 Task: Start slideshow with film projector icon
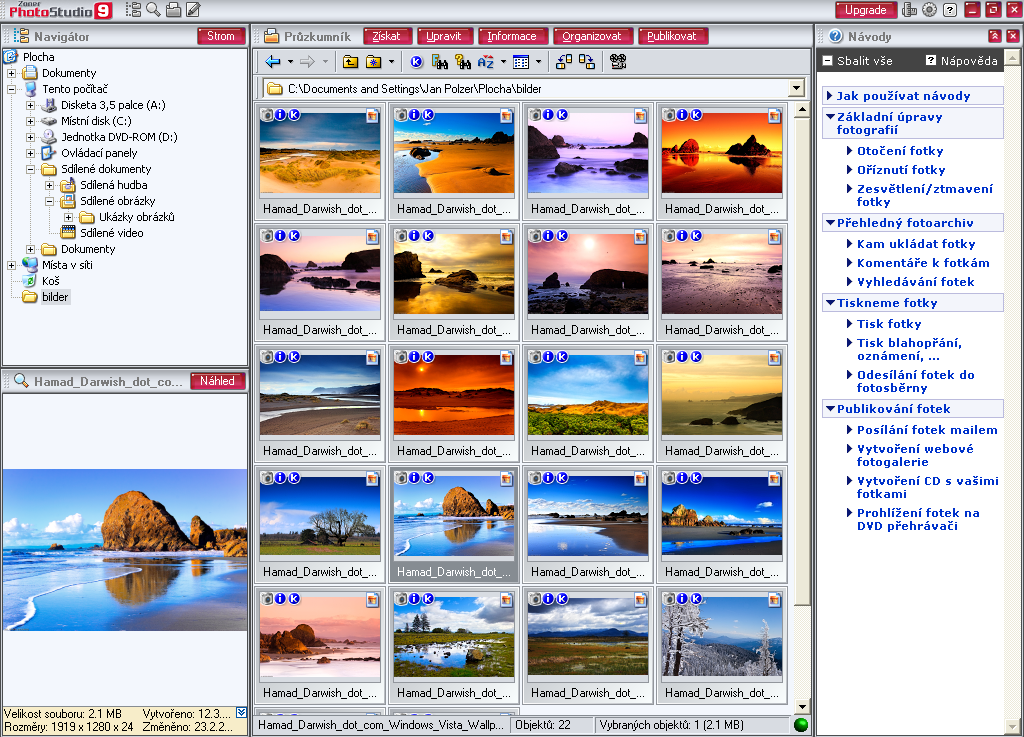[x=618, y=61]
